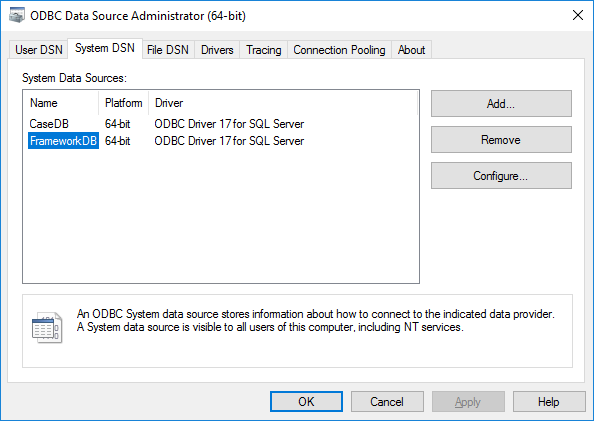Close the ODBC Administrator window
The height and width of the screenshot is (421, 594).
pyautogui.click(x=578, y=16)
